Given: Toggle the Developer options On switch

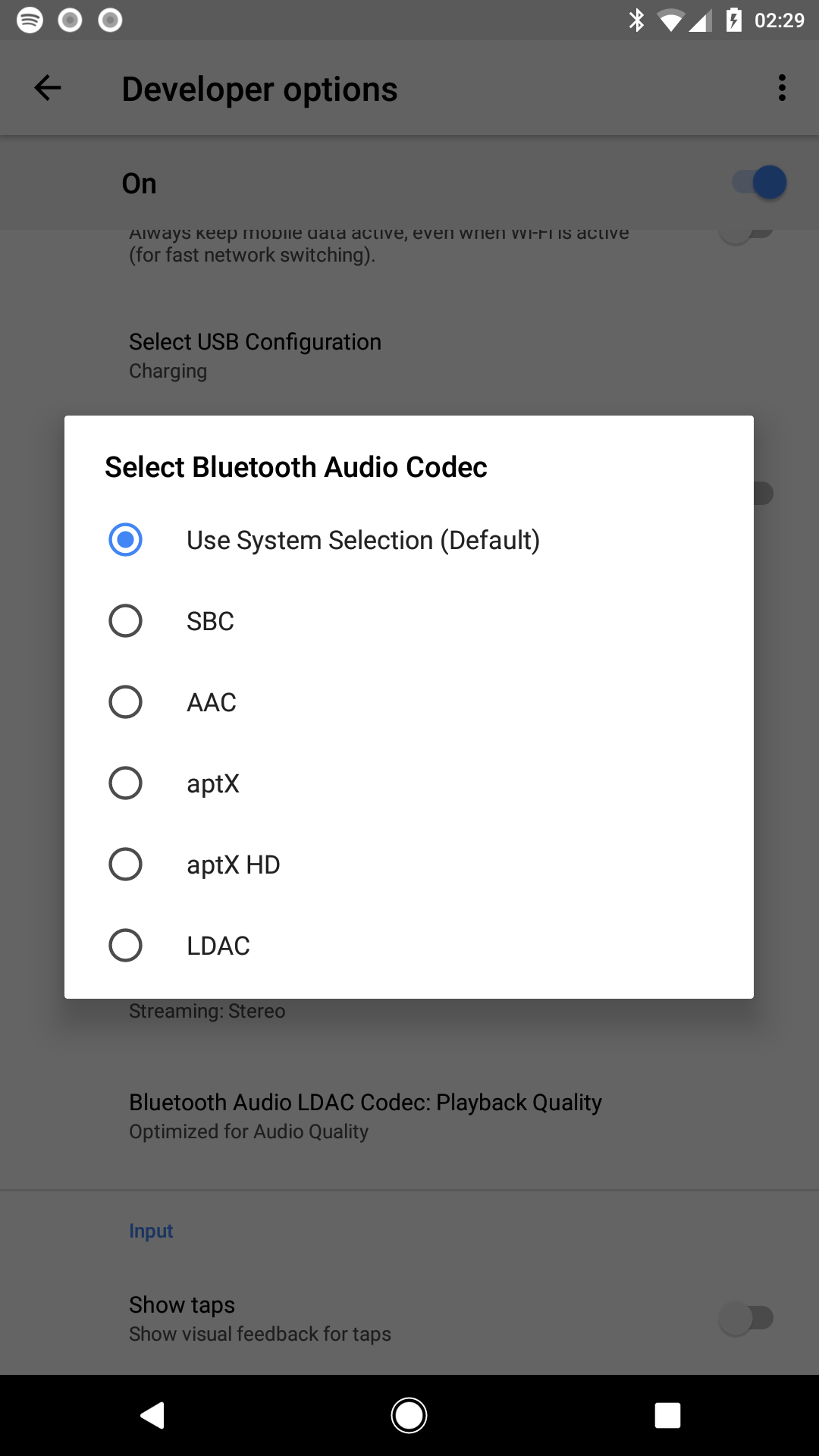Looking at the screenshot, I should [x=760, y=183].
